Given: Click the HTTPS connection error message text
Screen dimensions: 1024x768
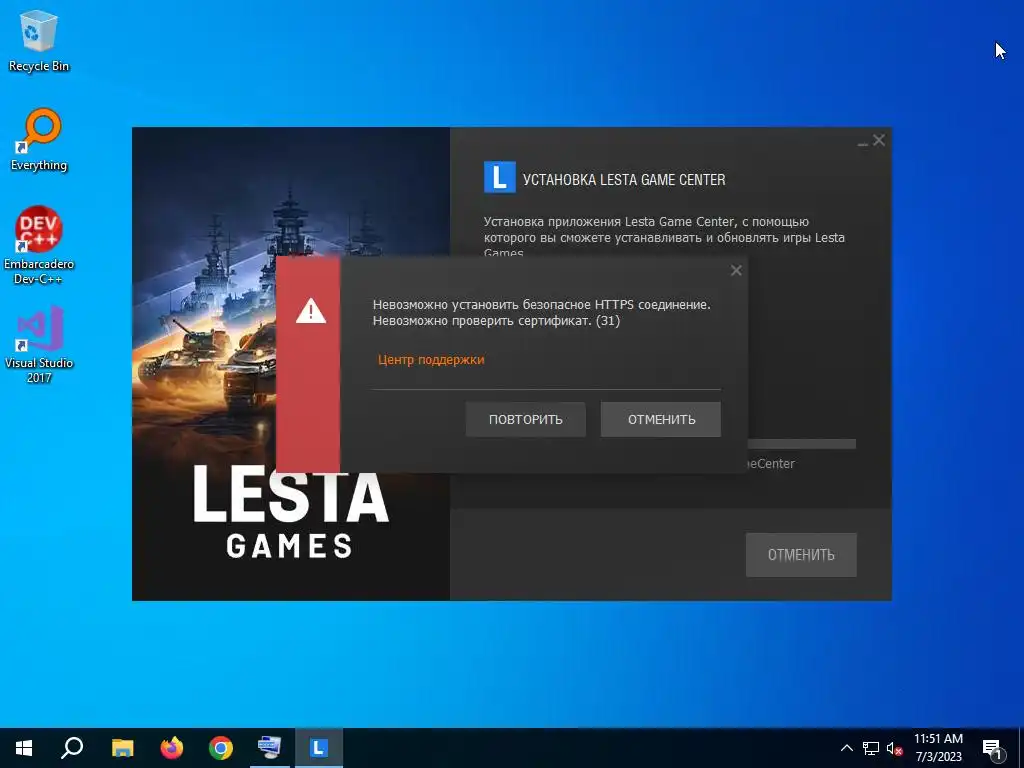Looking at the screenshot, I should click(x=541, y=312).
